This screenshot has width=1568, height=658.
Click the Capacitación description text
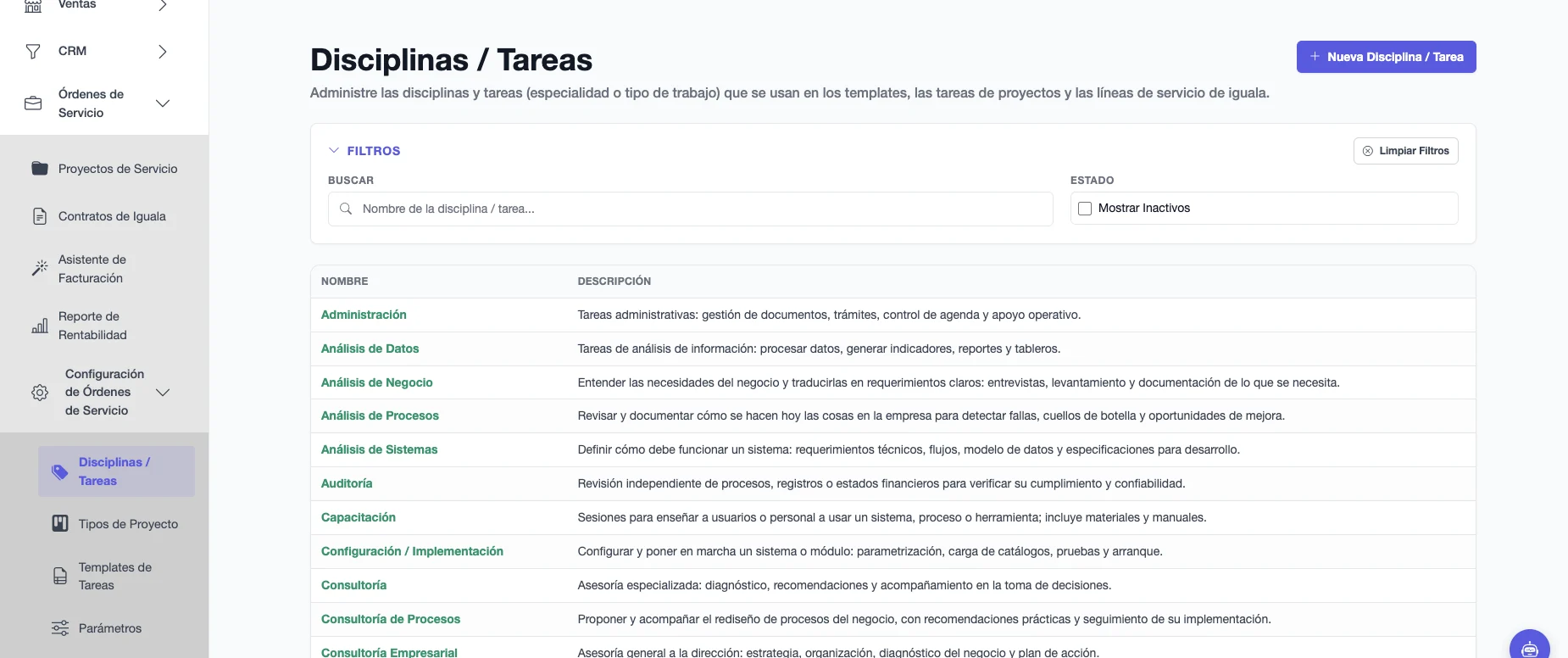coord(892,517)
